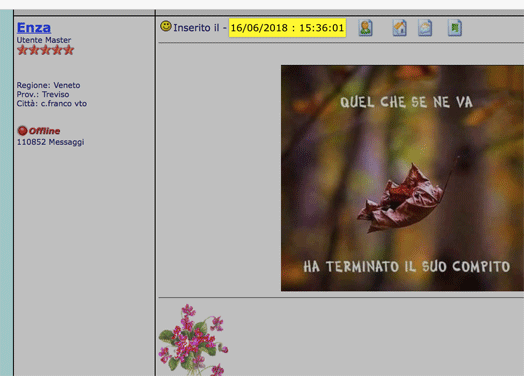The height and width of the screenshot is (376, 524).
Task: Open Enza's user profile link
Action: 34,28
